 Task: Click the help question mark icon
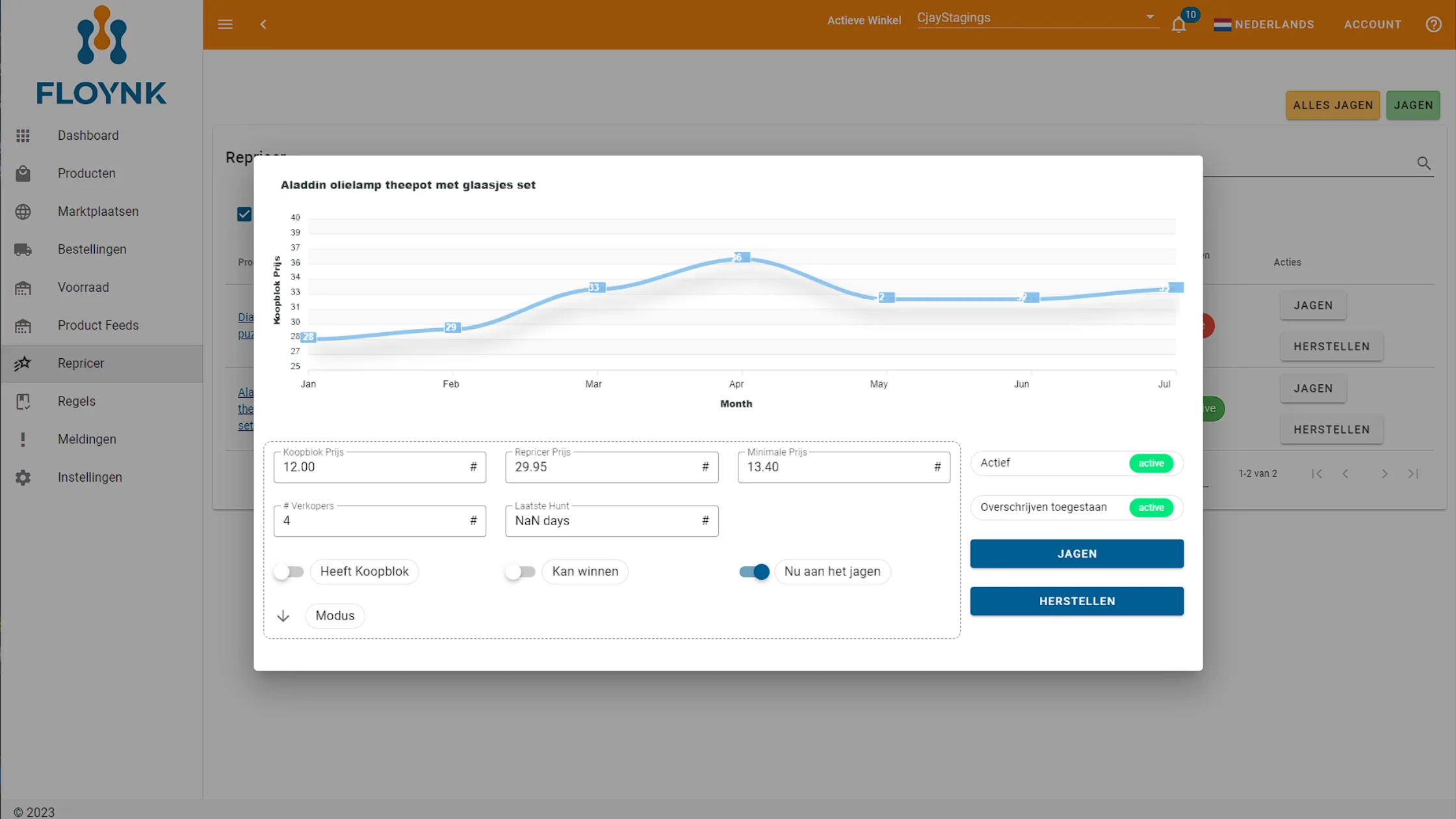pos(1433,25)
